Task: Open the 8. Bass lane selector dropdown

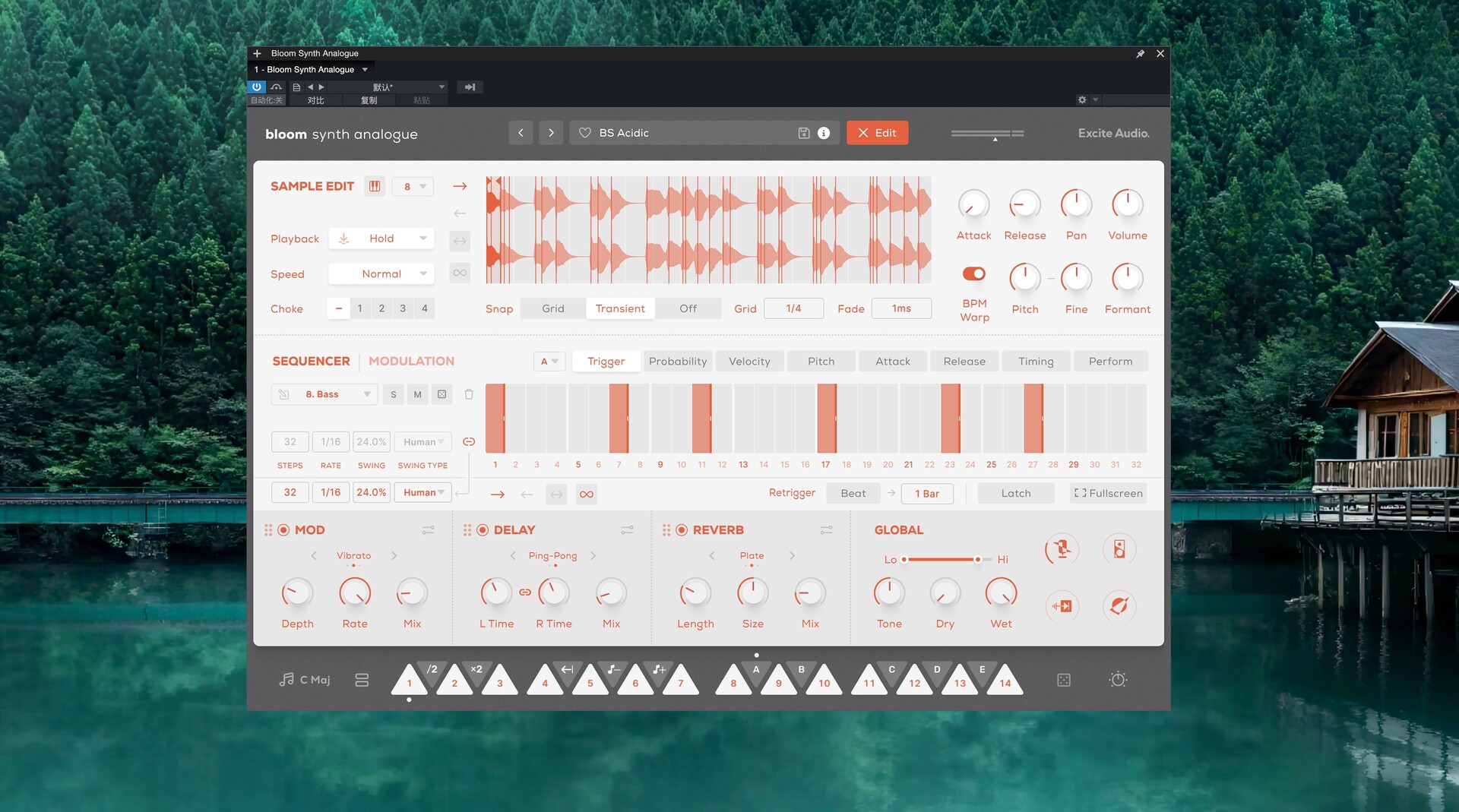Action: (x=324, y=394)
